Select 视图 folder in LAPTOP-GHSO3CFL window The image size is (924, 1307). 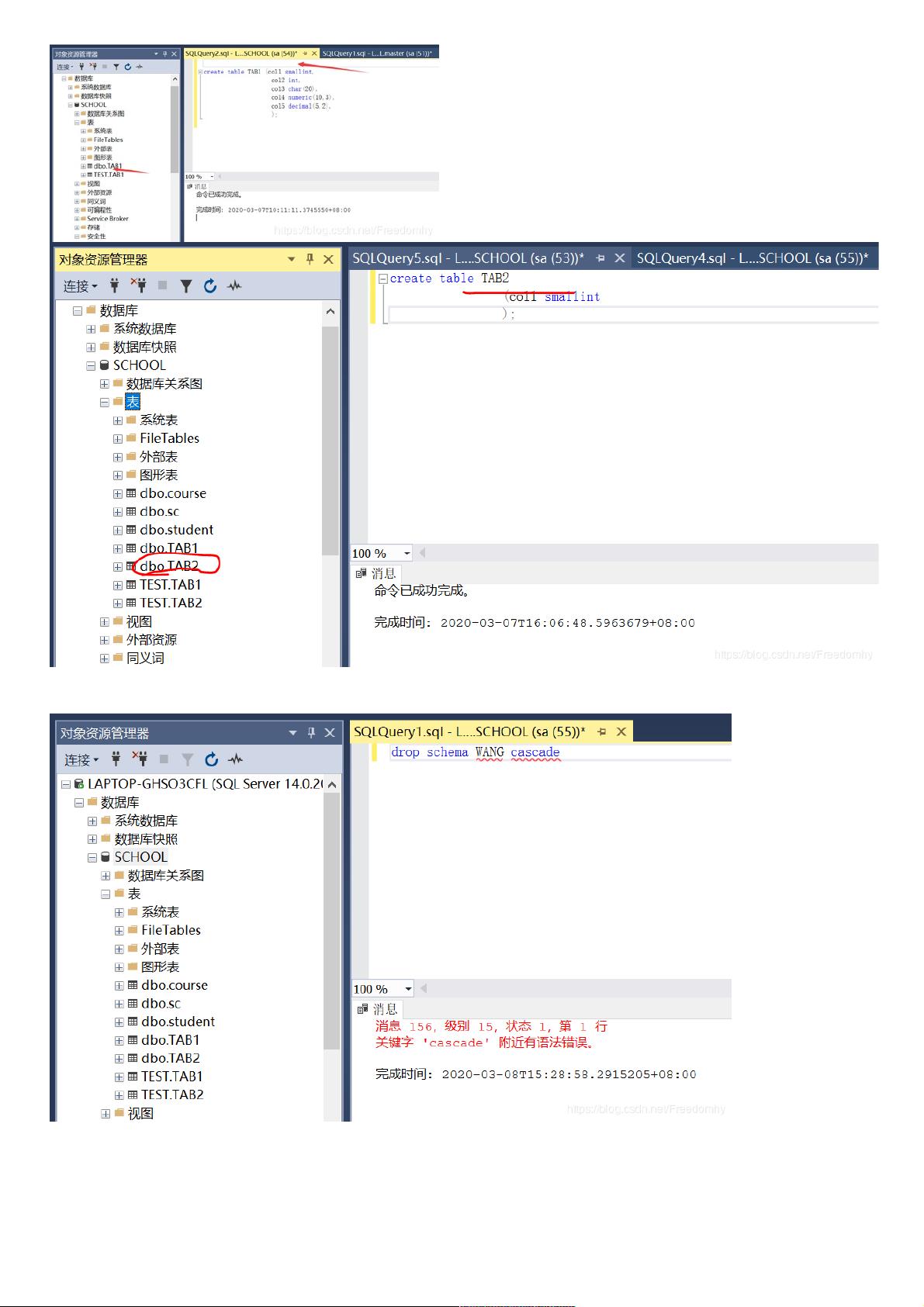140,1113
